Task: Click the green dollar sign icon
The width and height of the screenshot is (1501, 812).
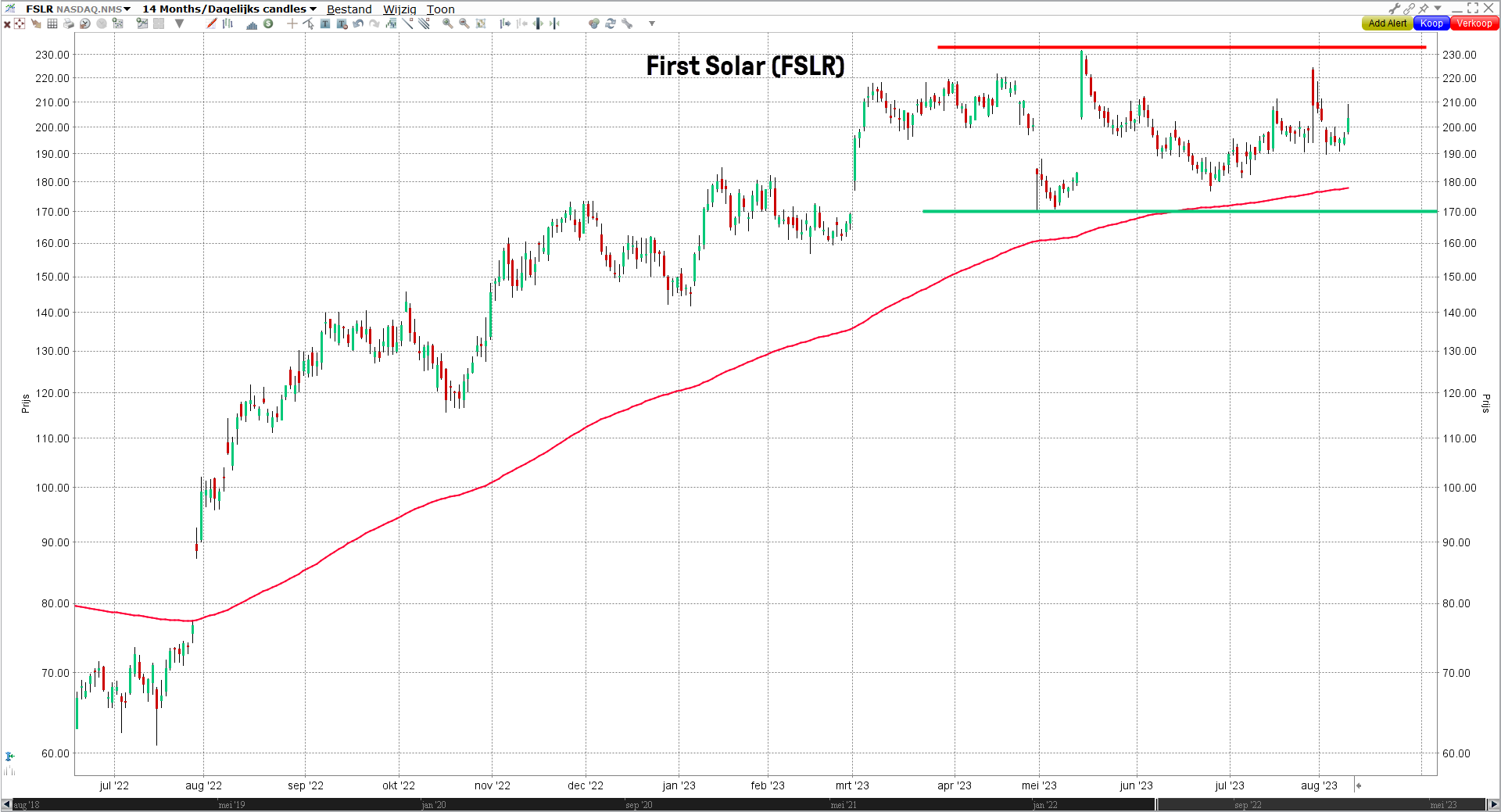Action: pos(268,23)
